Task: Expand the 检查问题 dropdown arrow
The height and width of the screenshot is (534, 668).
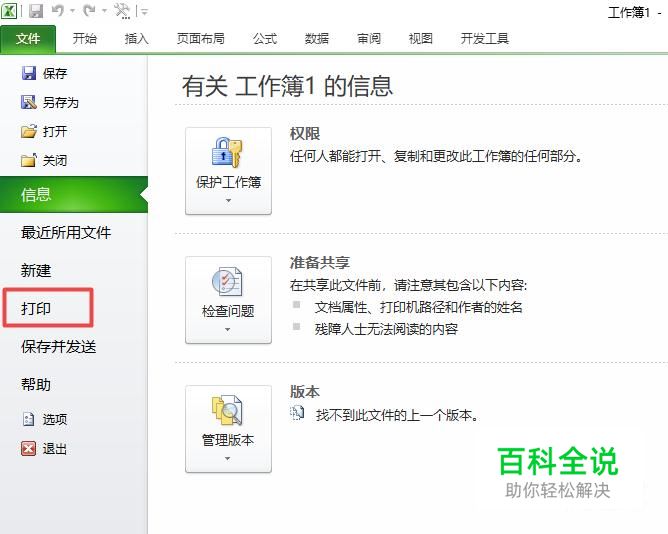Action: [227, 329]
